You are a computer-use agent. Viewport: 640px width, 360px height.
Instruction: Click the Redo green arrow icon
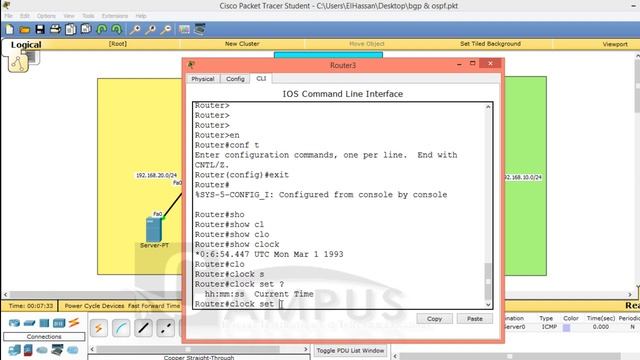117,29
